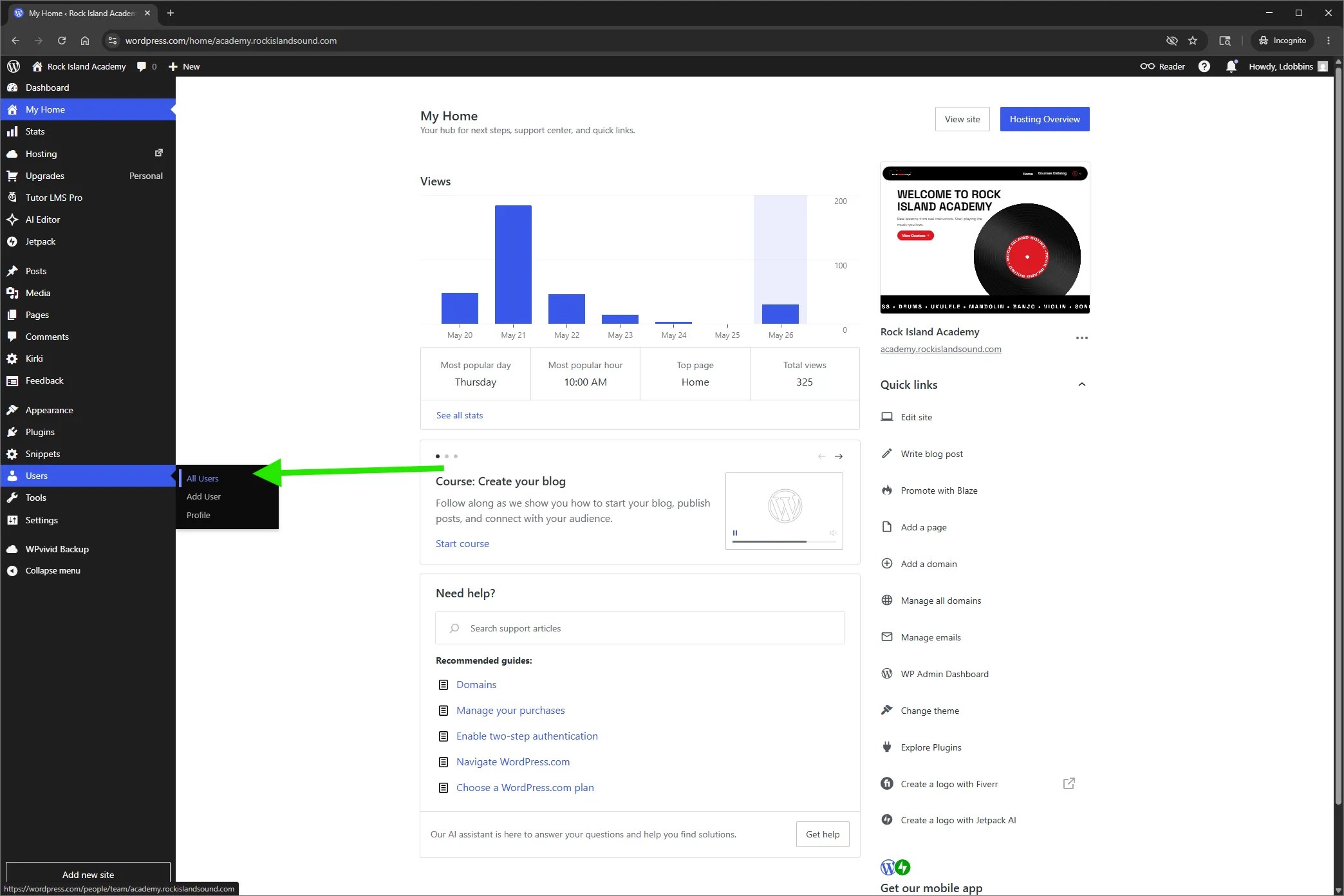Pause the course preview video
This screenshot has width=1344, height=896.
tap(735, 533)
